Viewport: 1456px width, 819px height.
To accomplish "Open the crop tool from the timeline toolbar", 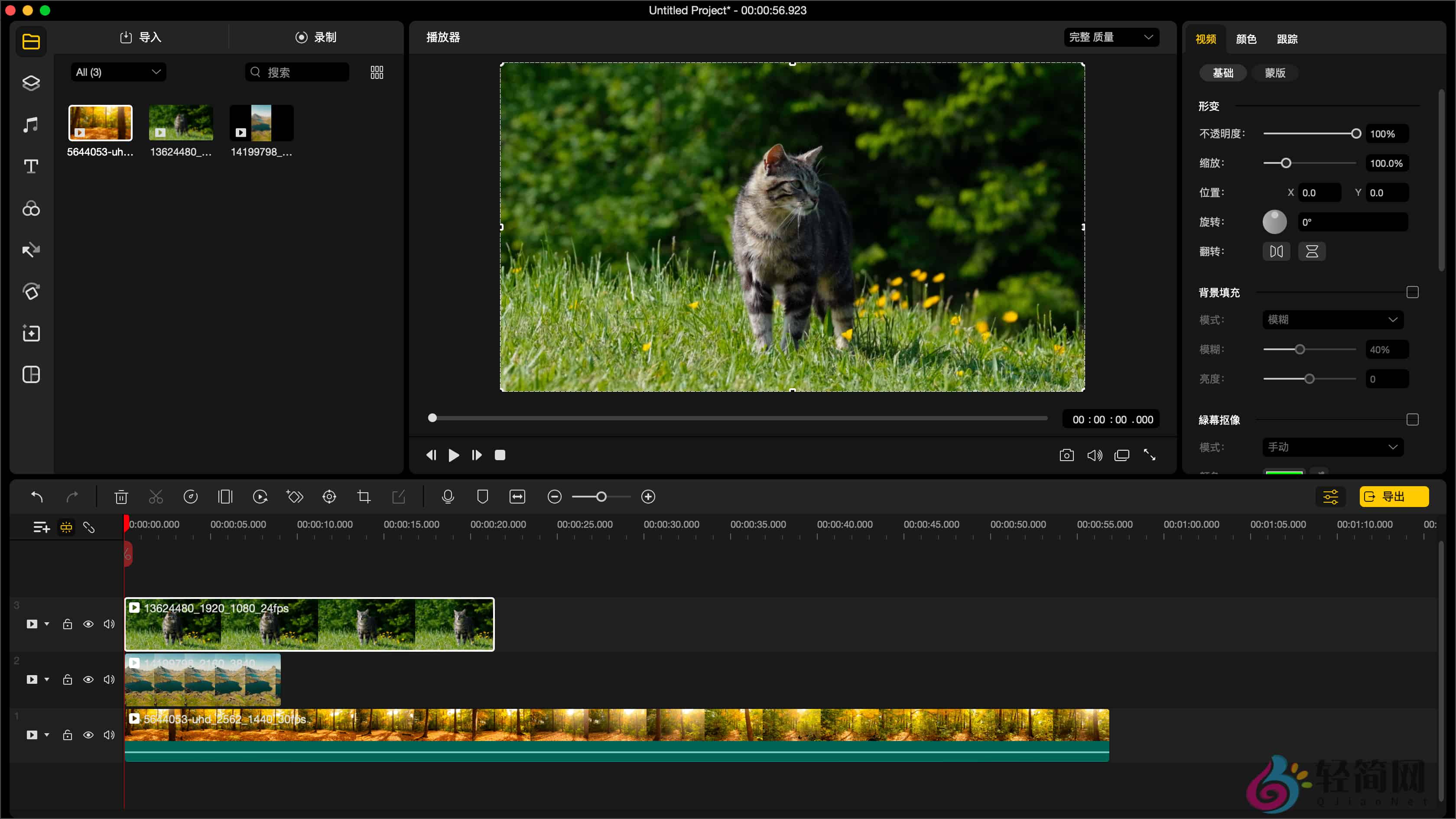I will click(x=364, y=496).
